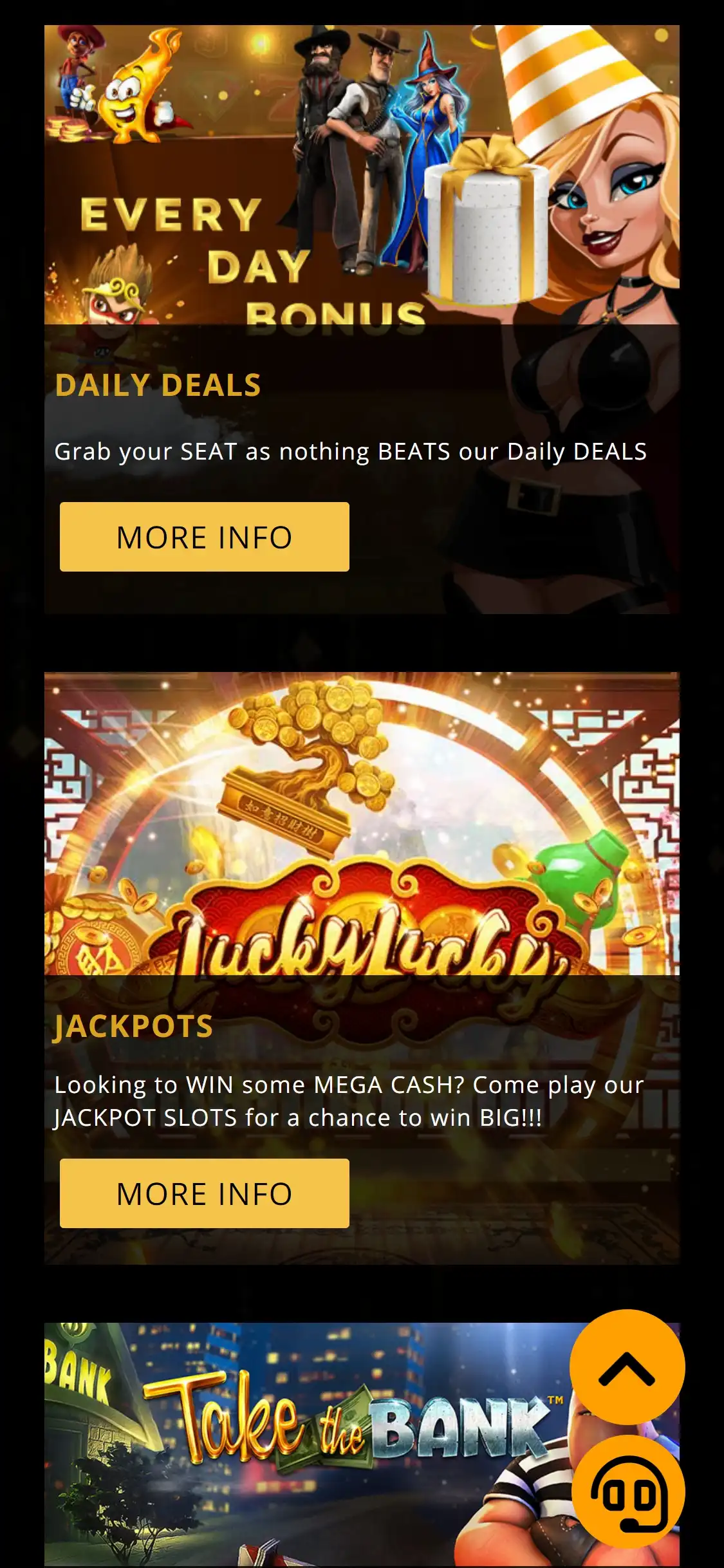724x1568 pixels.
Task: Click the jackpot slots description text
Action: pyautogui.click(x=349, y=1101)
